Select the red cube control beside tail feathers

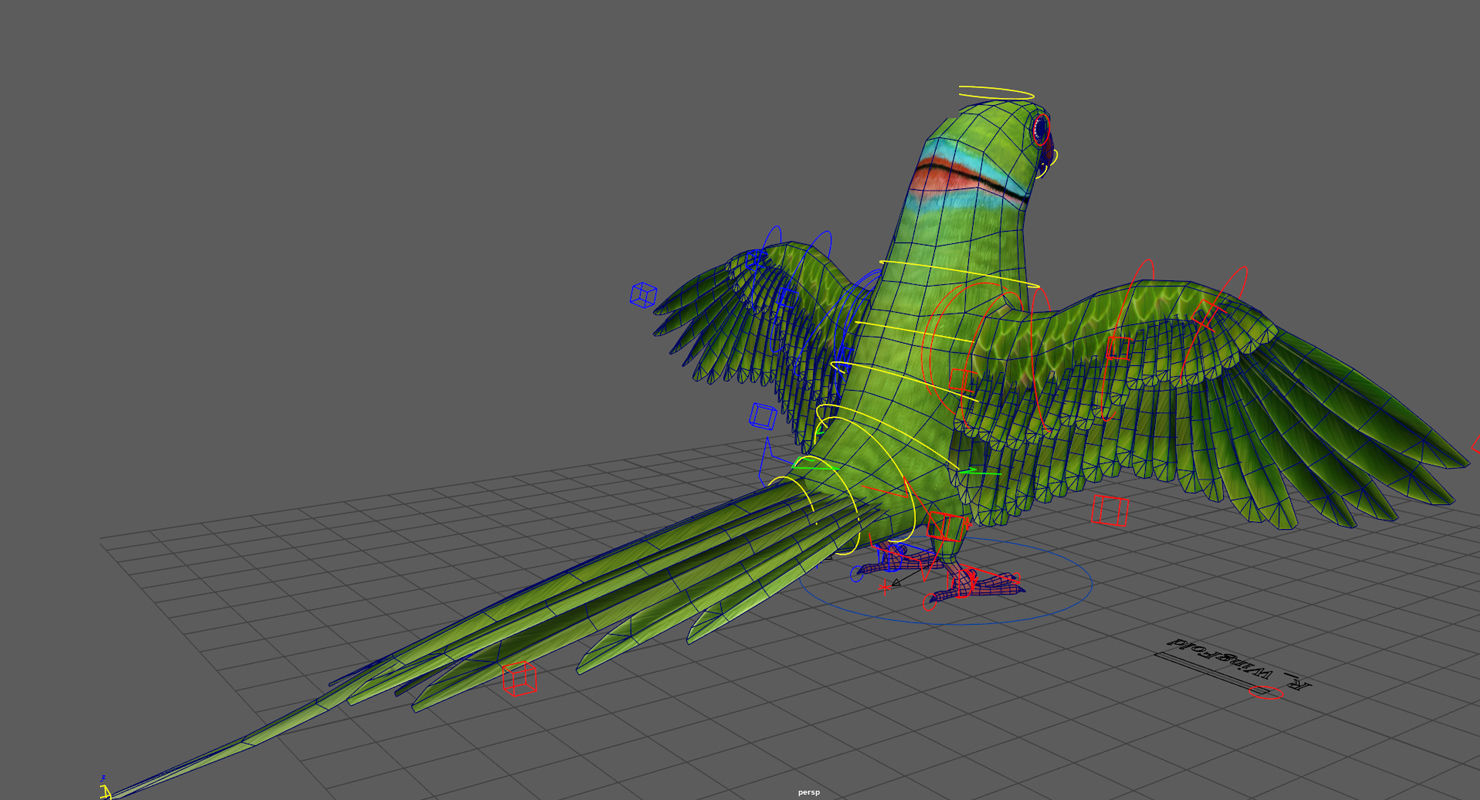coord(519,678)
